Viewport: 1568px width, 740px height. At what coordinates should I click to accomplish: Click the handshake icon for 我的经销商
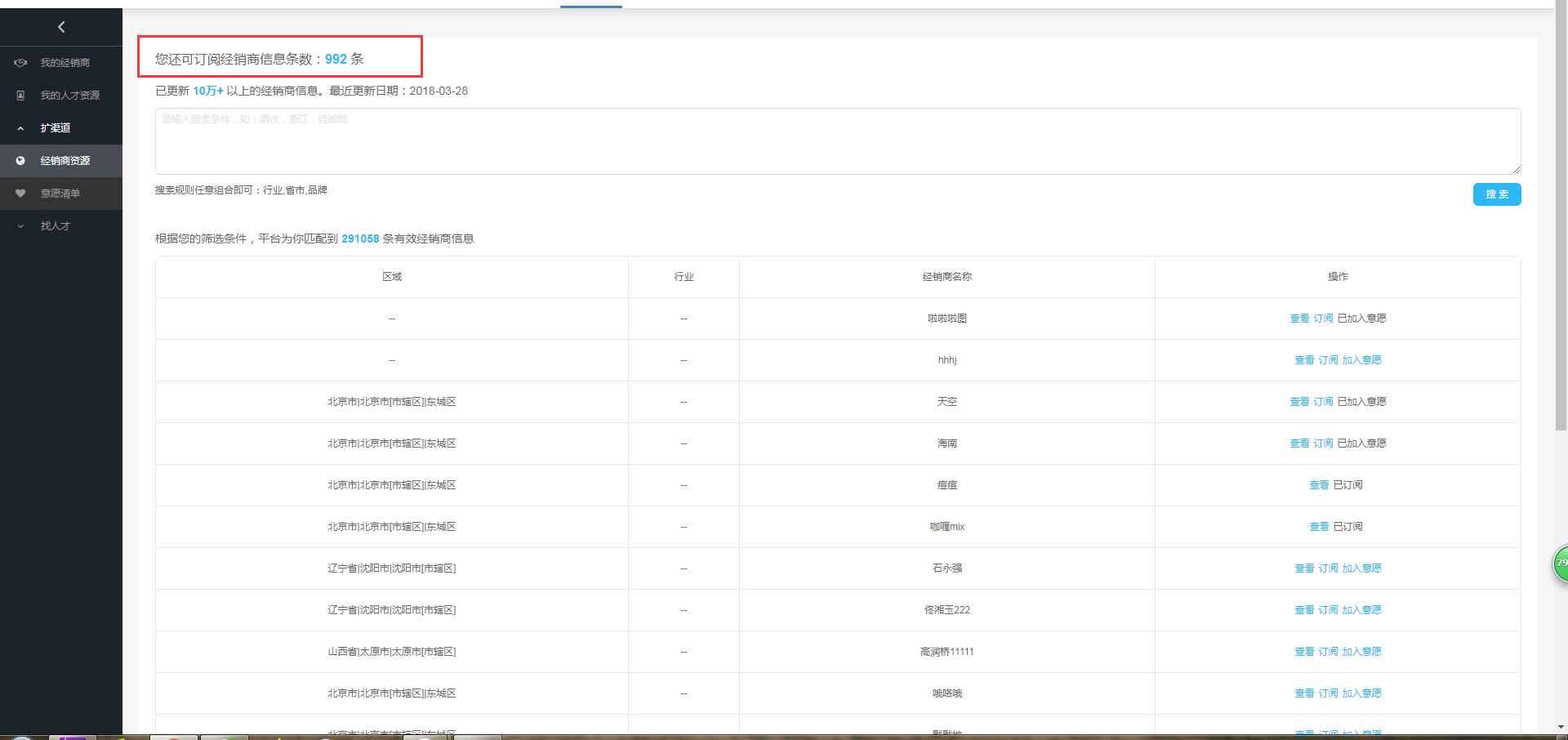(x=20, y=63)
